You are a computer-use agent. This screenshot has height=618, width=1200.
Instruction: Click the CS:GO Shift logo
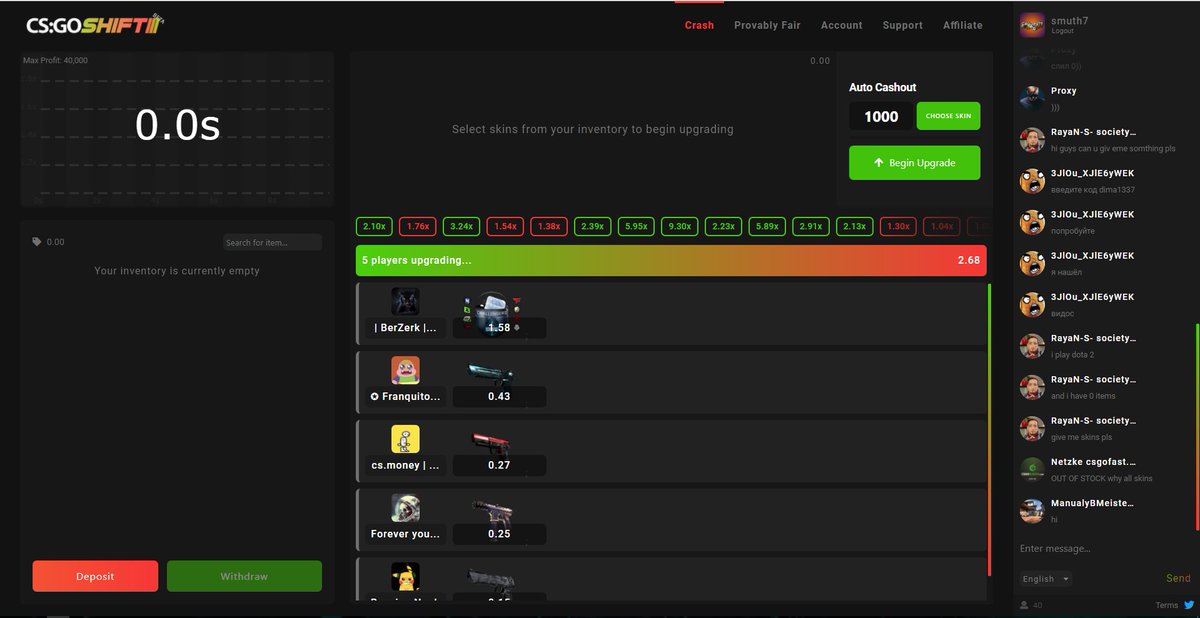pyautogui.click(x=95, y=24)
